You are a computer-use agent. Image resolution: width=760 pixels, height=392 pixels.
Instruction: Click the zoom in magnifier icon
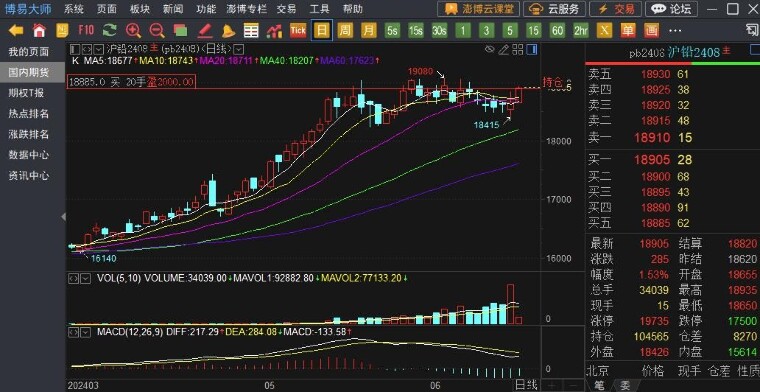pos(133,31)
